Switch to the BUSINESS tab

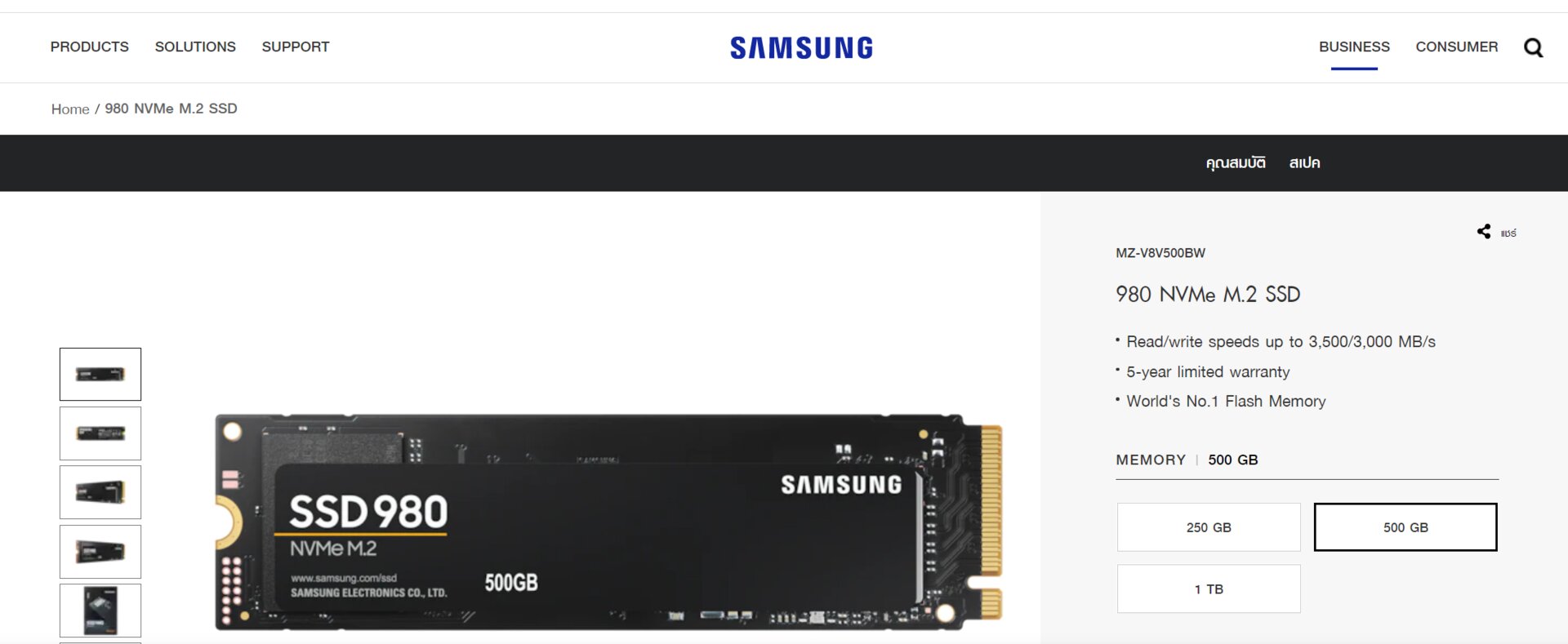1354,47
